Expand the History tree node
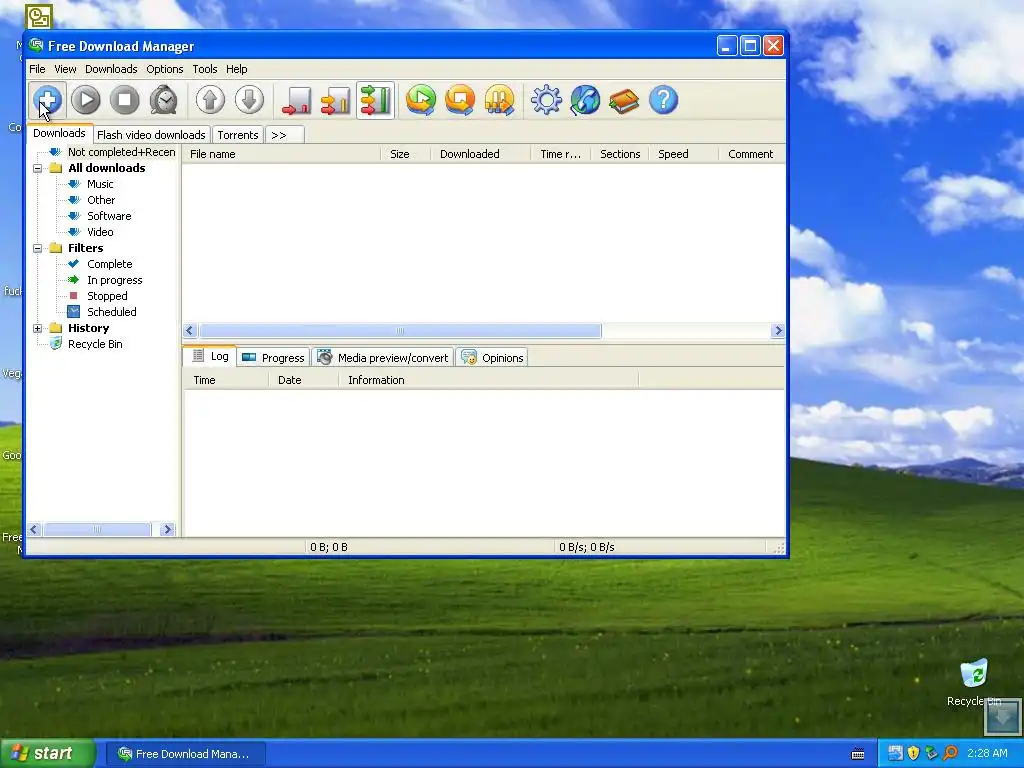Viewport: 1024px width, 768px height. [x=38, y=328]
